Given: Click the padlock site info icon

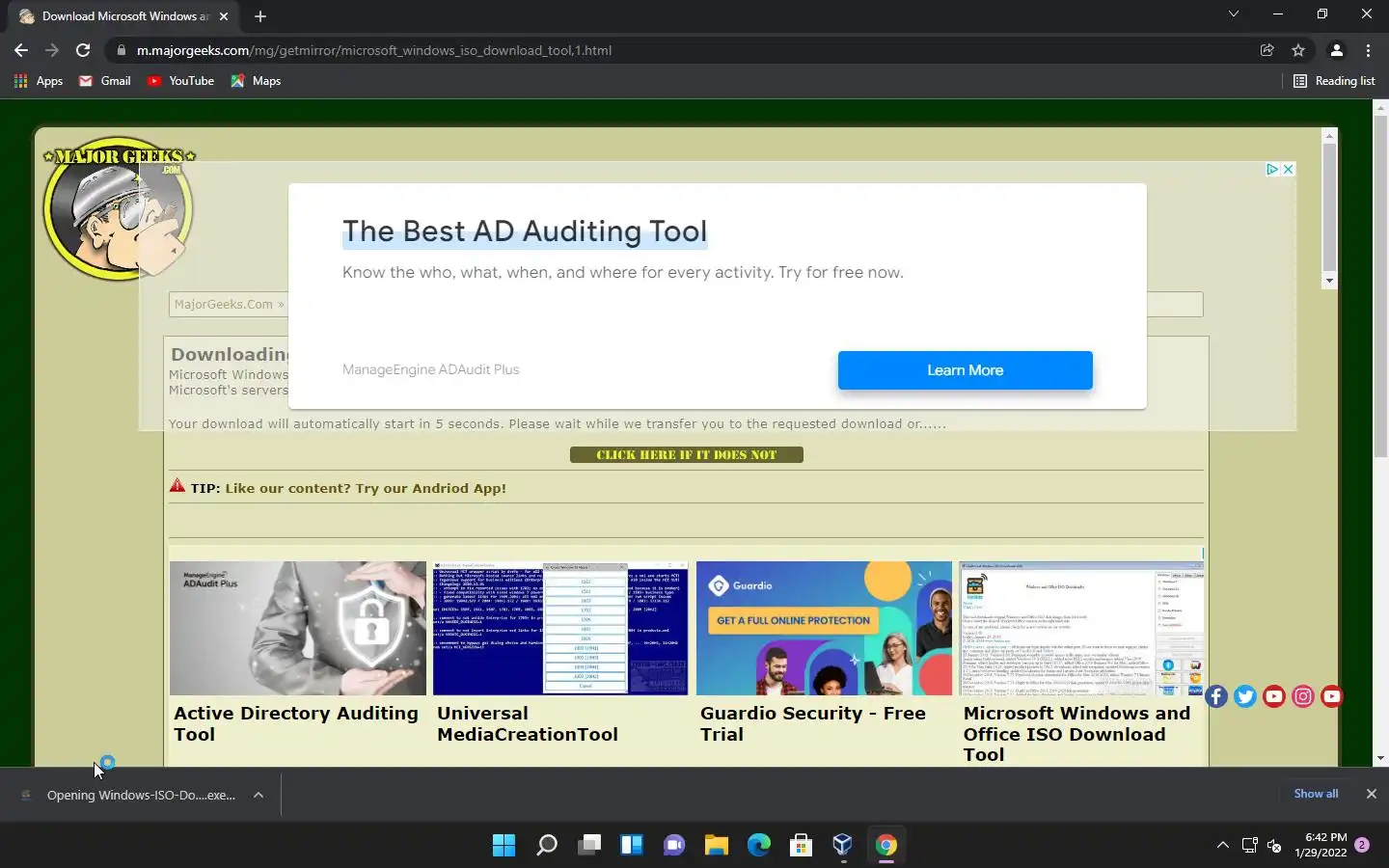Looking at the screenshot, I should (x=121, y=50).
